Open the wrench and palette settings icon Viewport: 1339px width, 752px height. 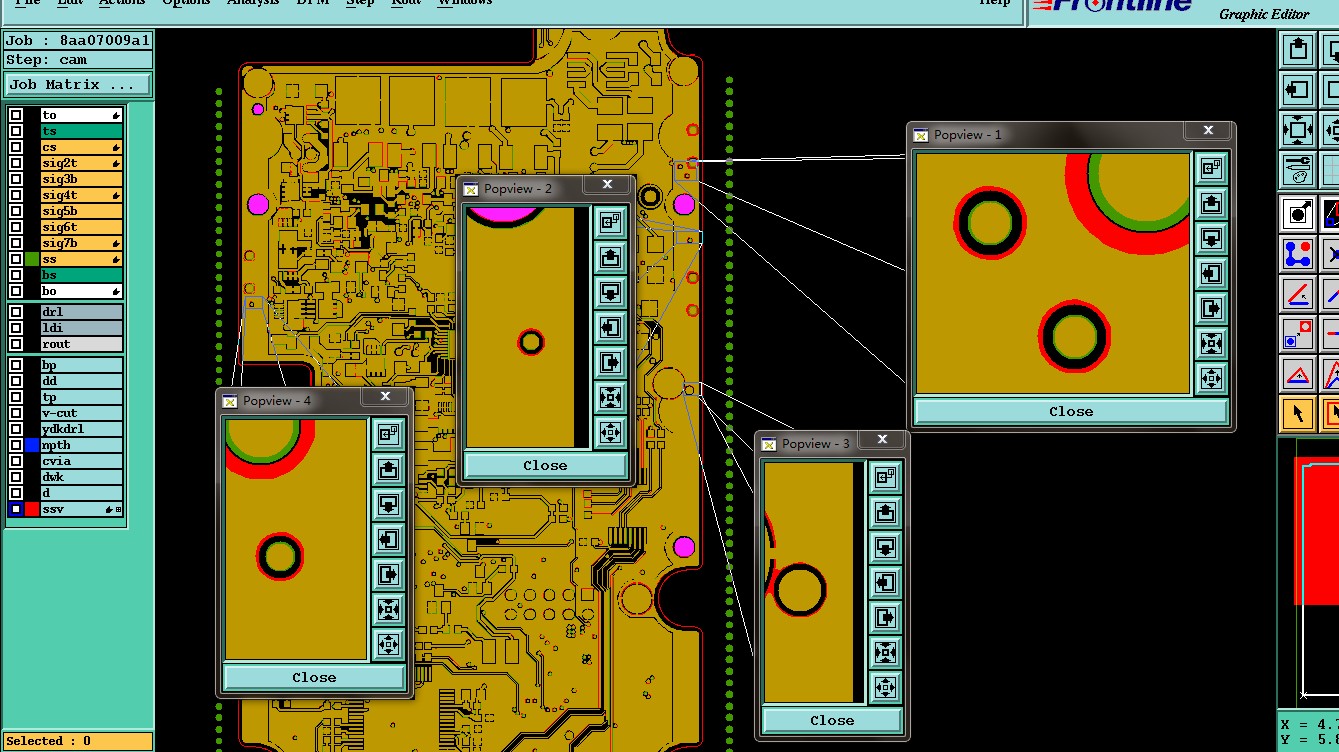click(1297, 169)
